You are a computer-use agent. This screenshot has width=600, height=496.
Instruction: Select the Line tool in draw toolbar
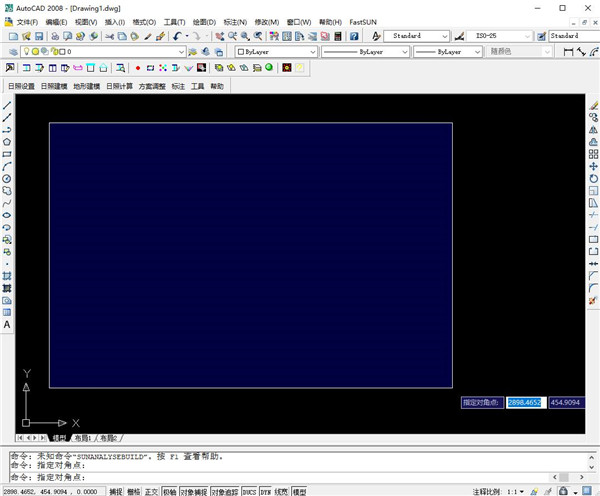click(7, 105)
